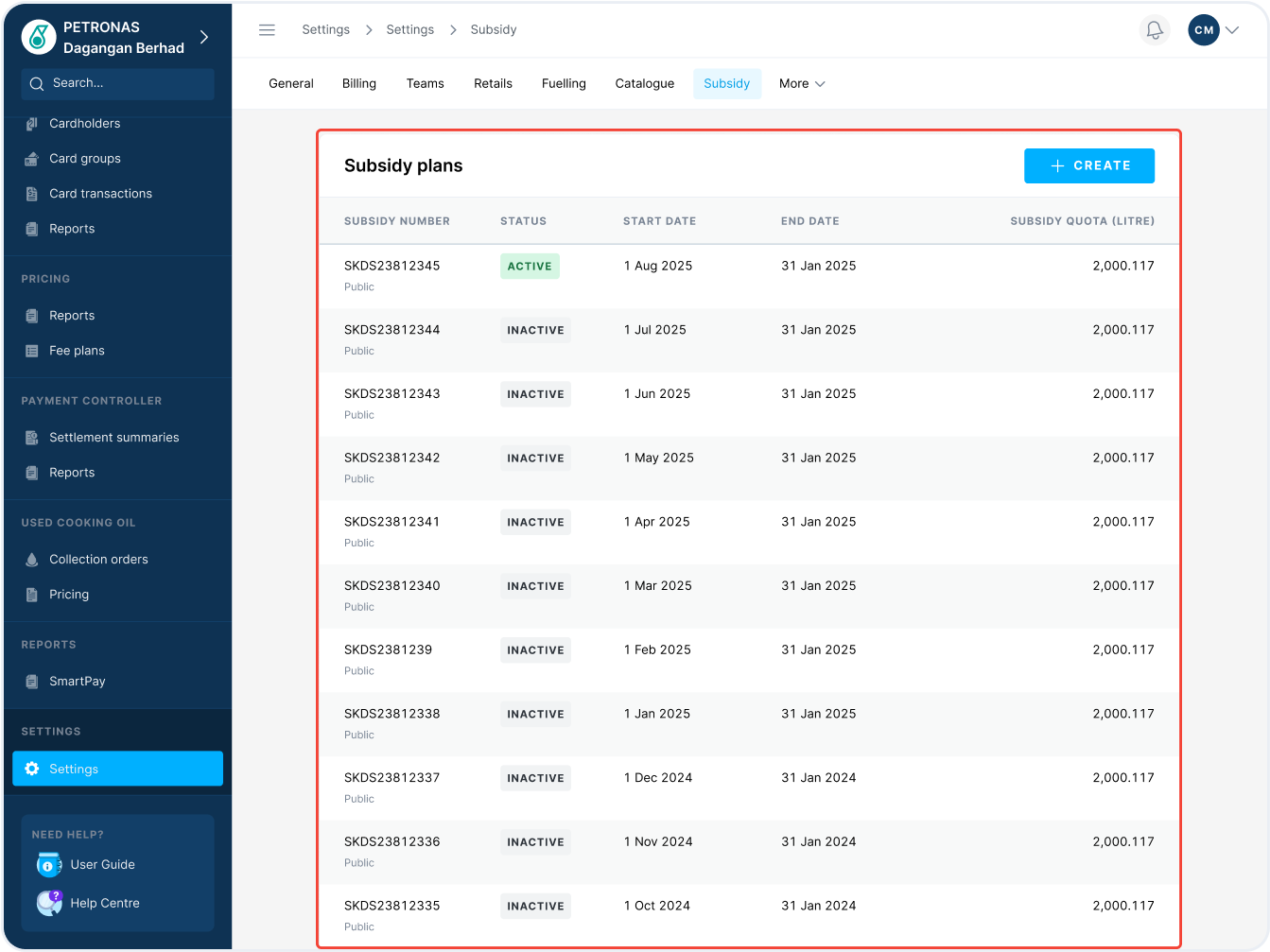
Task: Open Card groups in sidebar
Action: coord(84,159)
